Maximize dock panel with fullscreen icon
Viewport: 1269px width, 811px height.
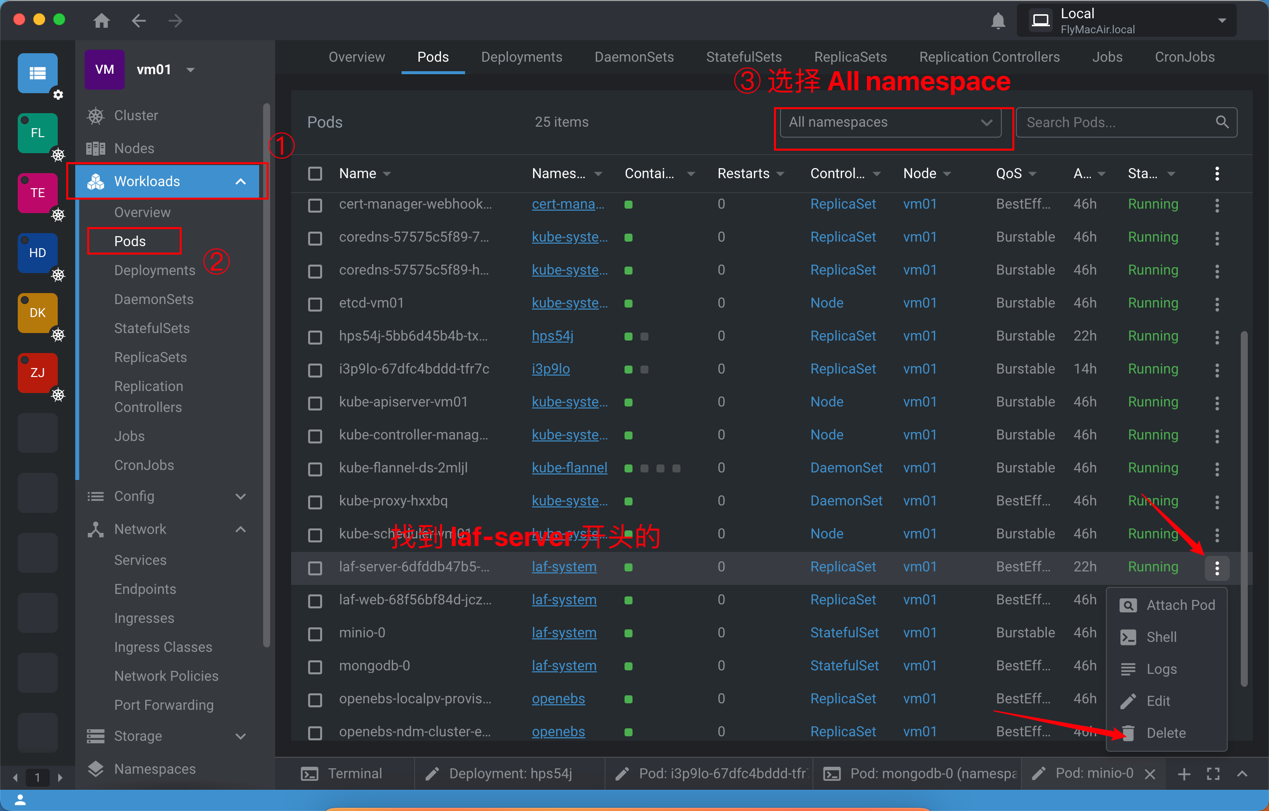(x=1213, y=774)
